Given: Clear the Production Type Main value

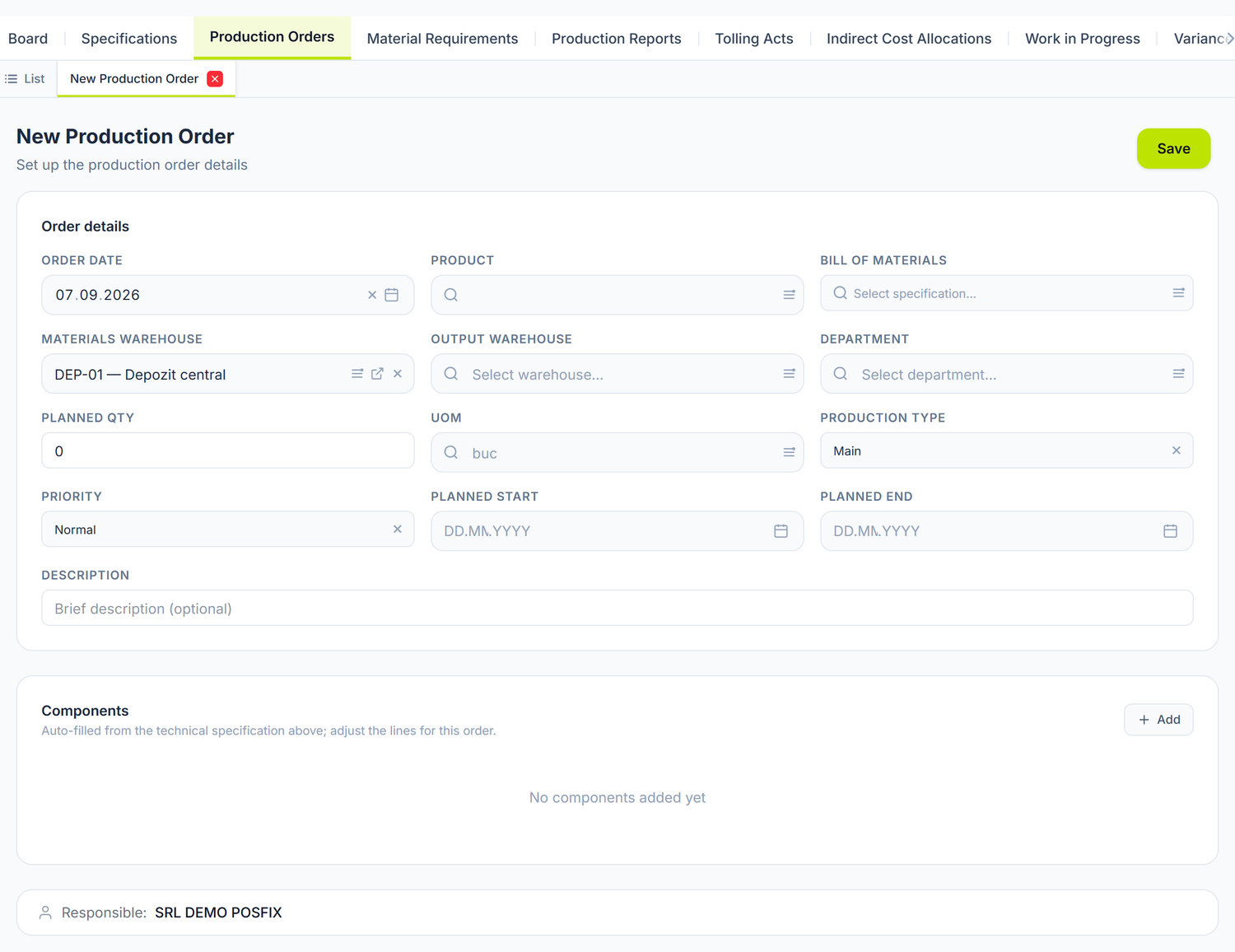Looking at the screenshot, I should point(1177,450).
